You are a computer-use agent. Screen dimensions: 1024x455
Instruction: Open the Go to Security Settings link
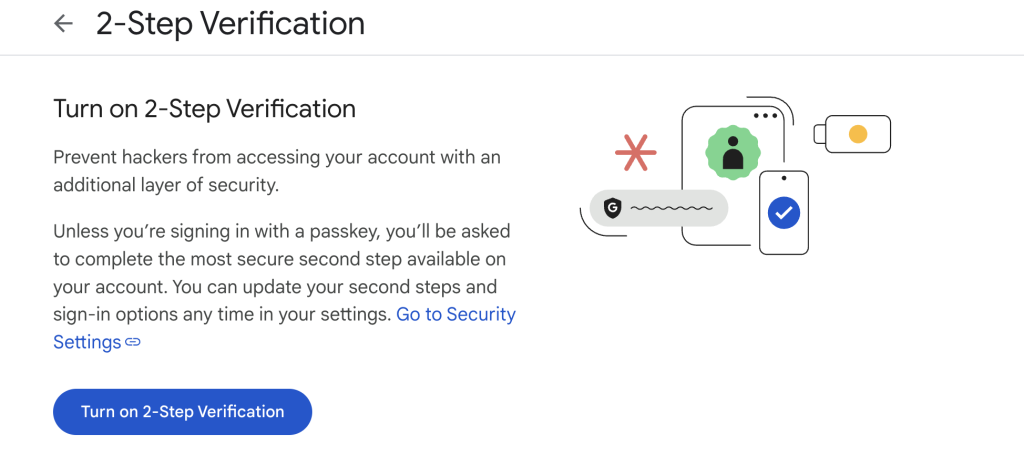[x=456, y=314]
